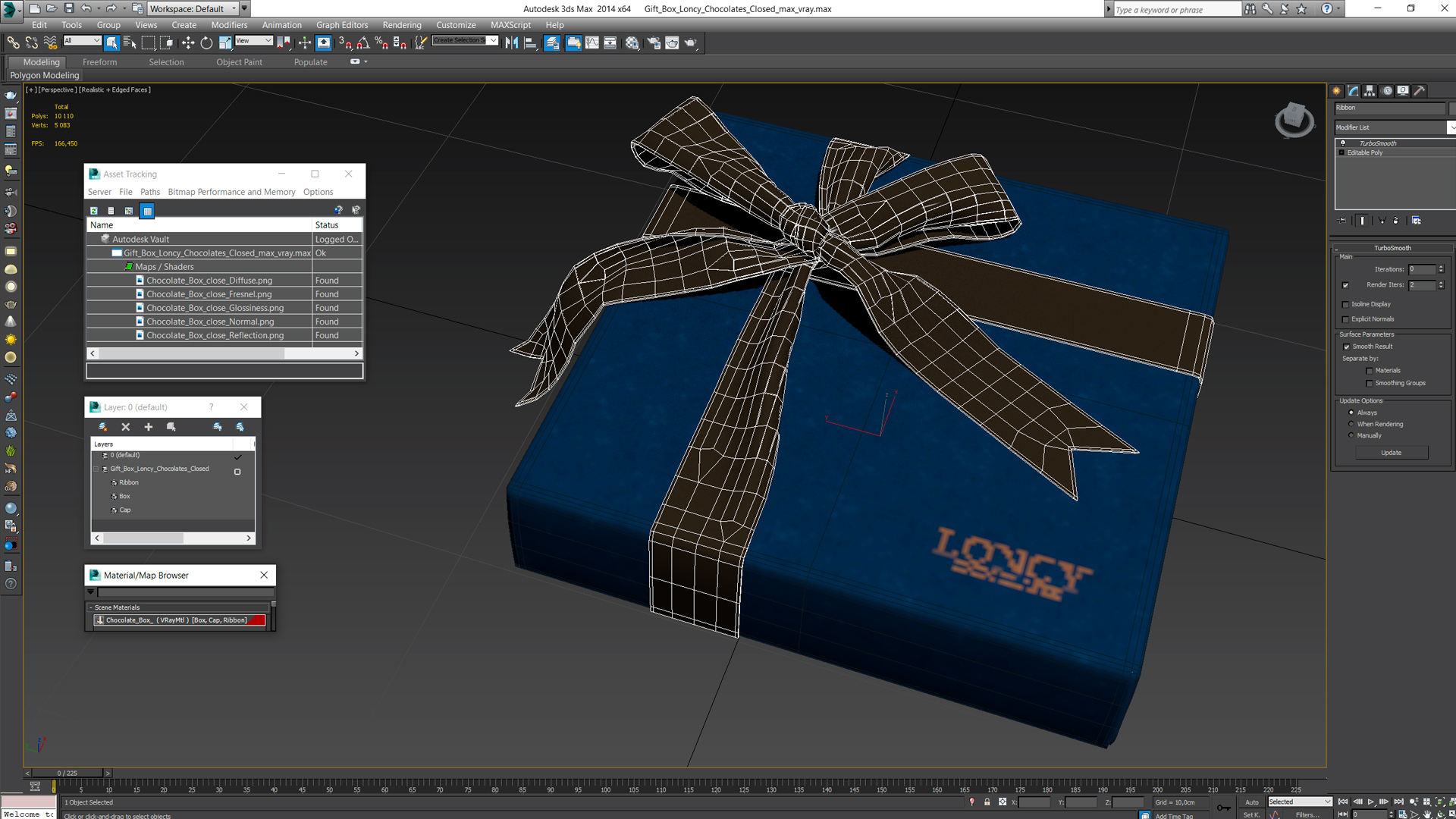1456x819 pixels.
Task: Click the Play Animation button
Action: point(1371,802)
